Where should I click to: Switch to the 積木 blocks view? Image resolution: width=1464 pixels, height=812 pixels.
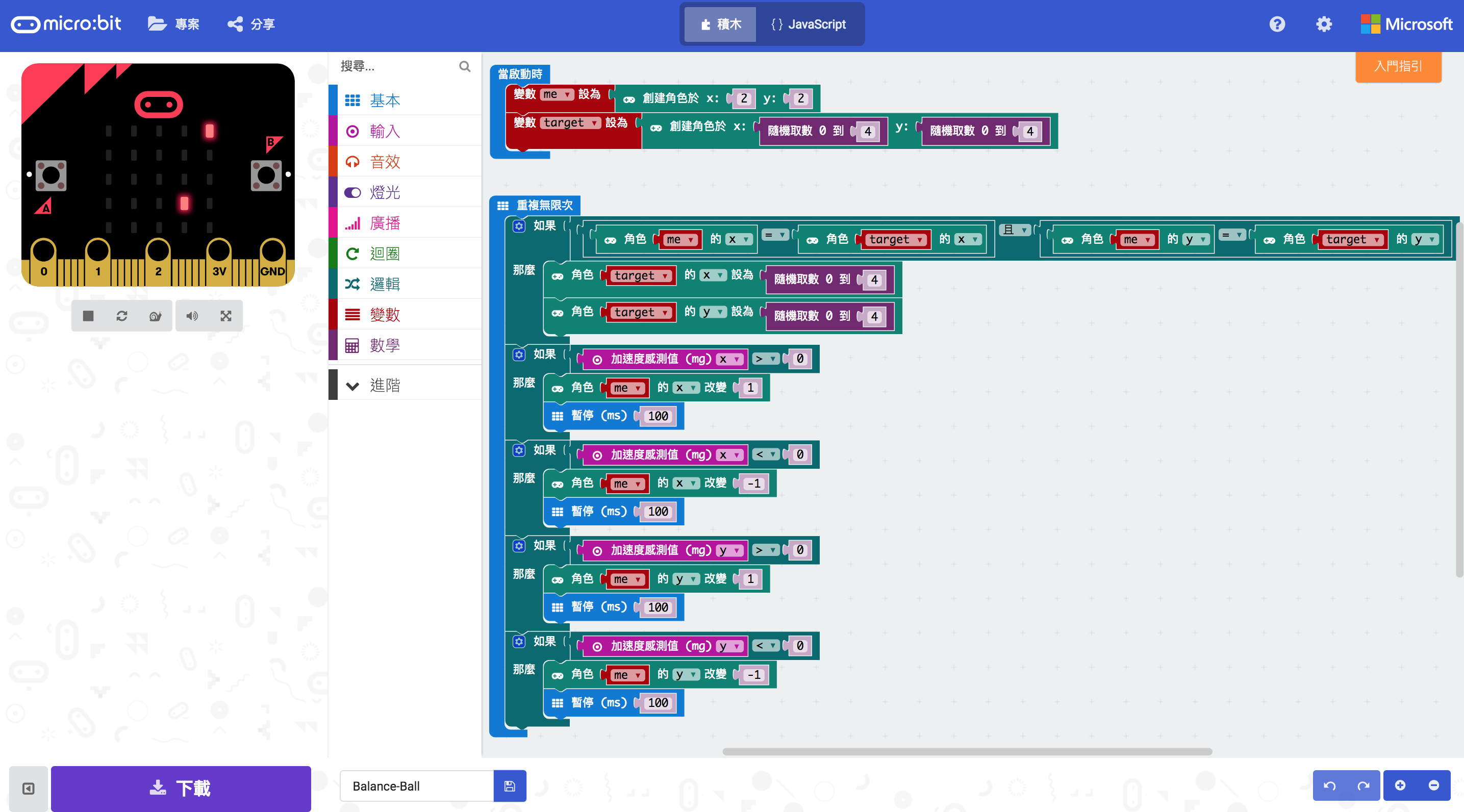(720, 24)
